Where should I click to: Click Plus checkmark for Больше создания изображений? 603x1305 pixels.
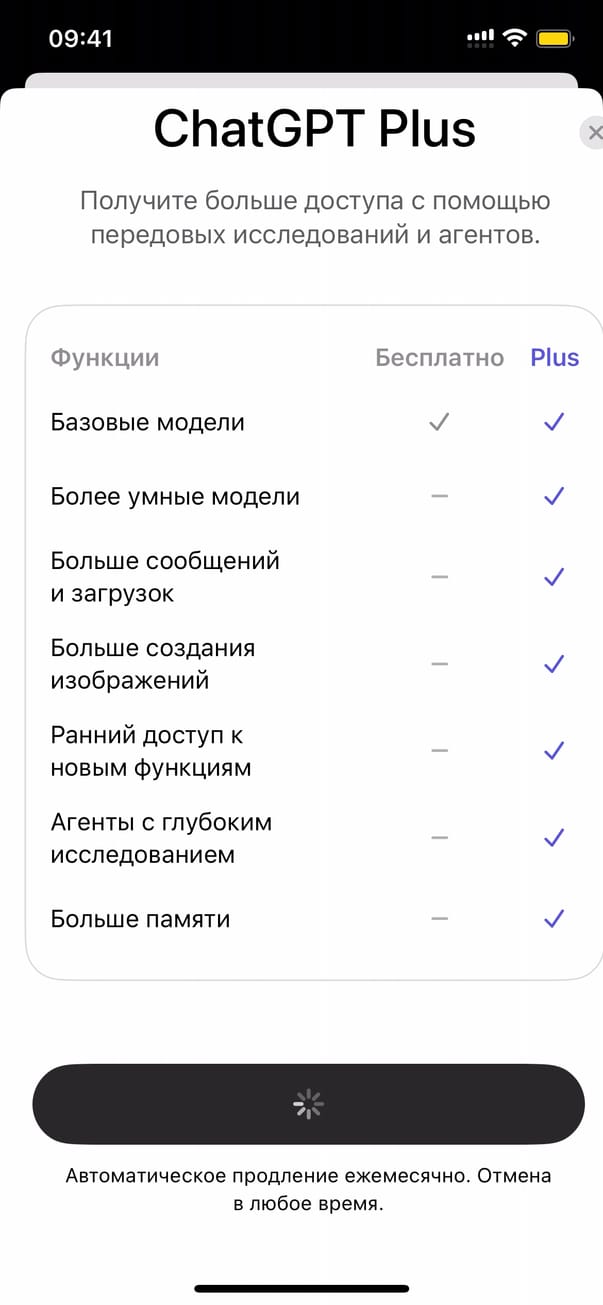(554, 664)
